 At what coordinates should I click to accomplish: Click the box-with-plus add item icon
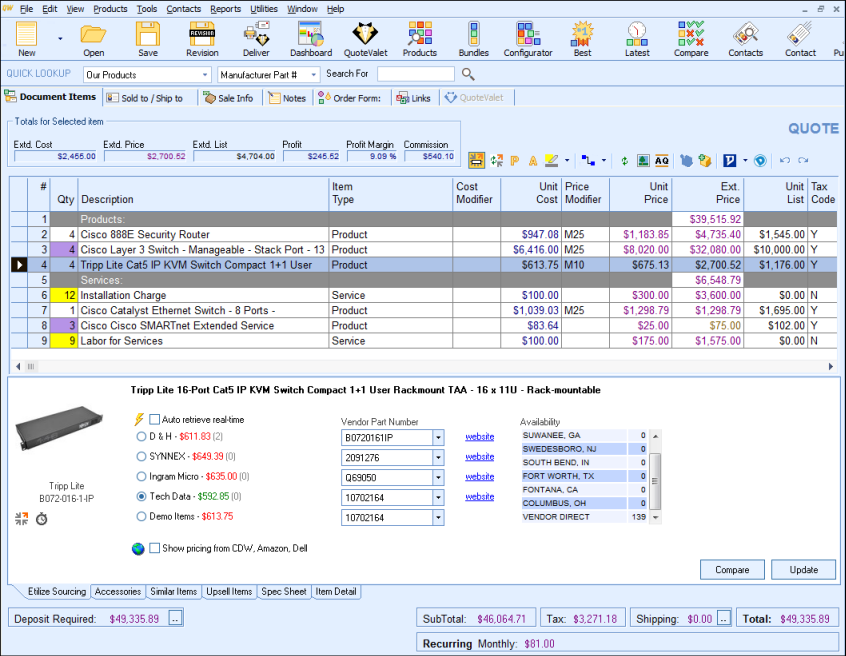pos(705,161)
